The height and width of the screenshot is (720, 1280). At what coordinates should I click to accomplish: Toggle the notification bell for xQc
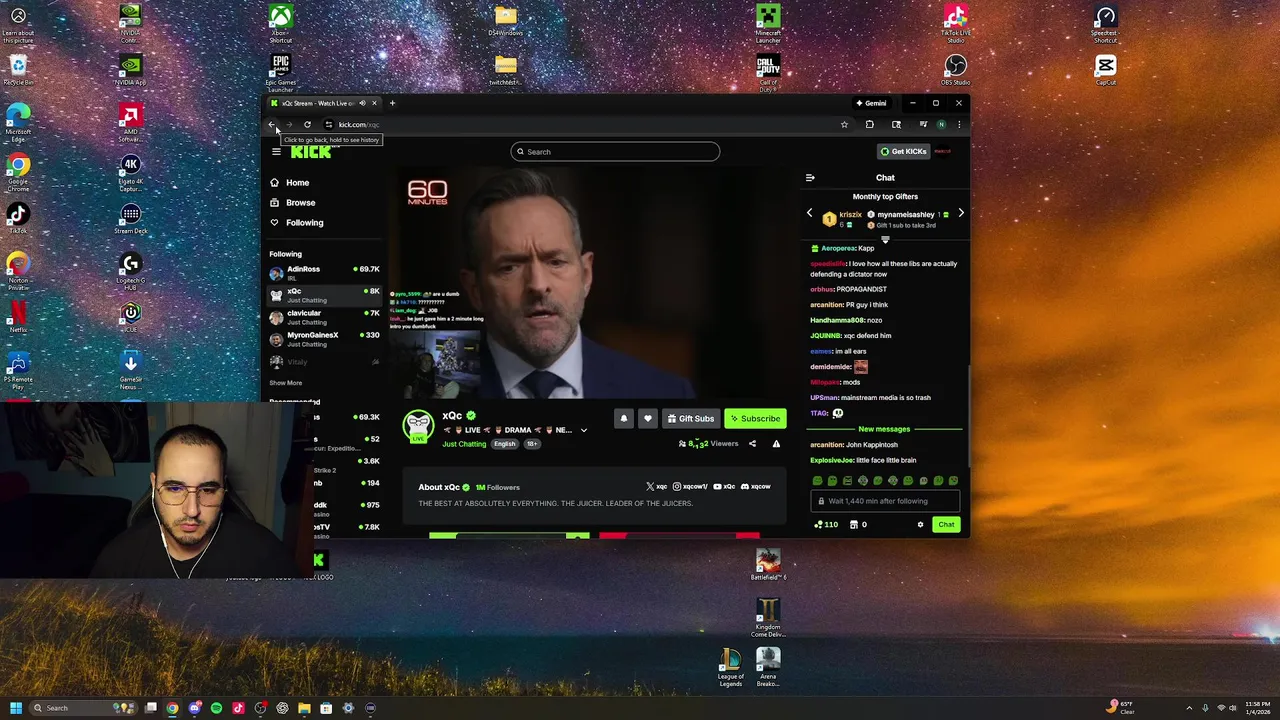click(624, 419)
